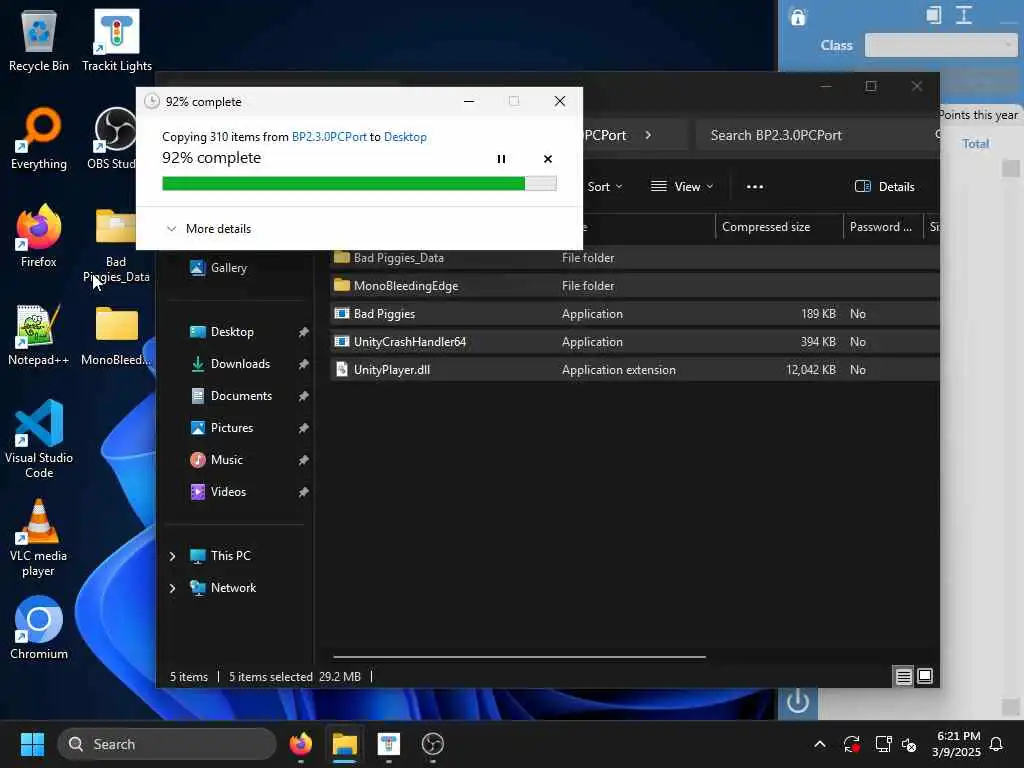
Task: Select the Bad Piggies application file
Action: (x=635, y=314)
